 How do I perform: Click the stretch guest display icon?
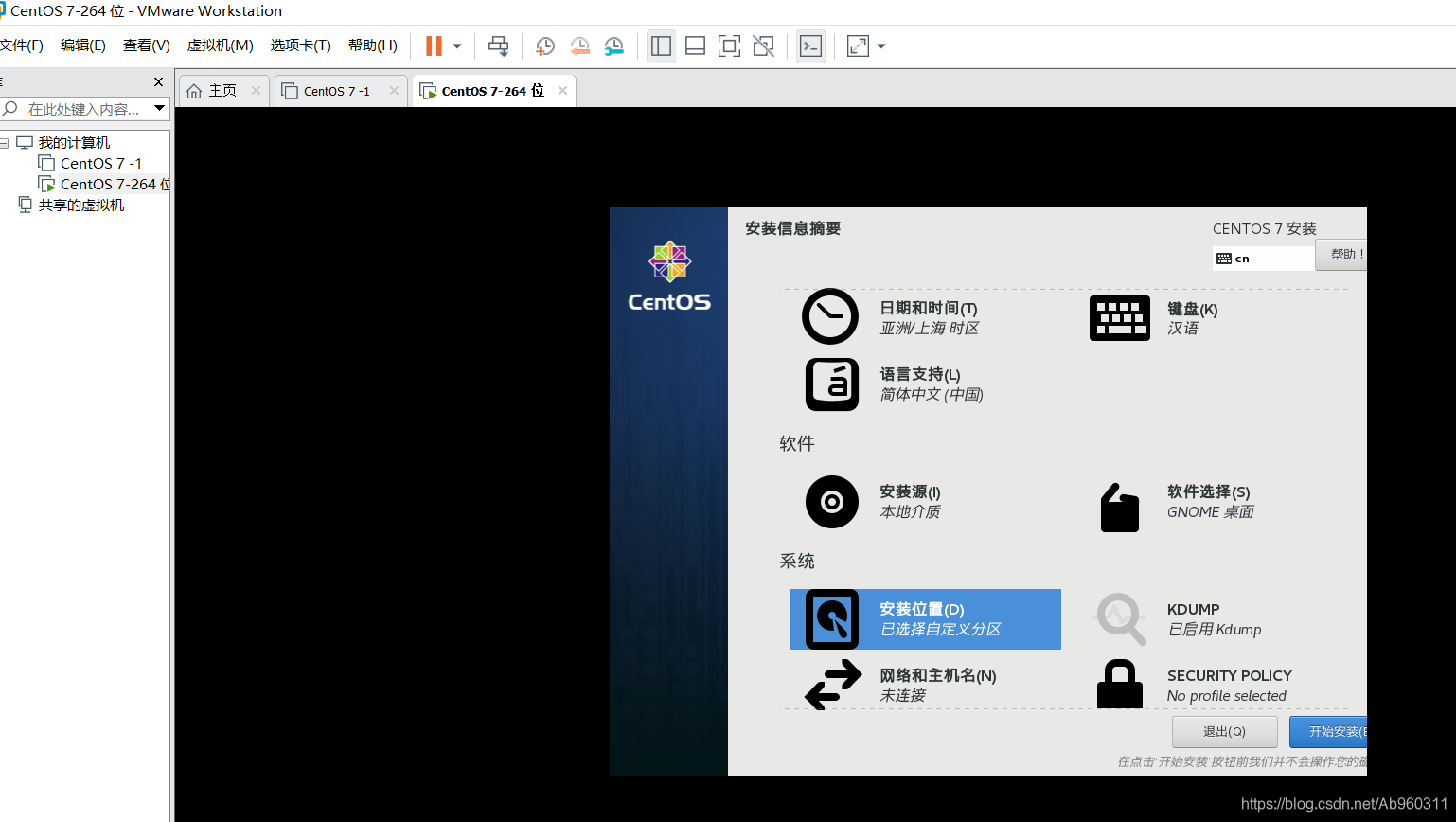point(858,45)
